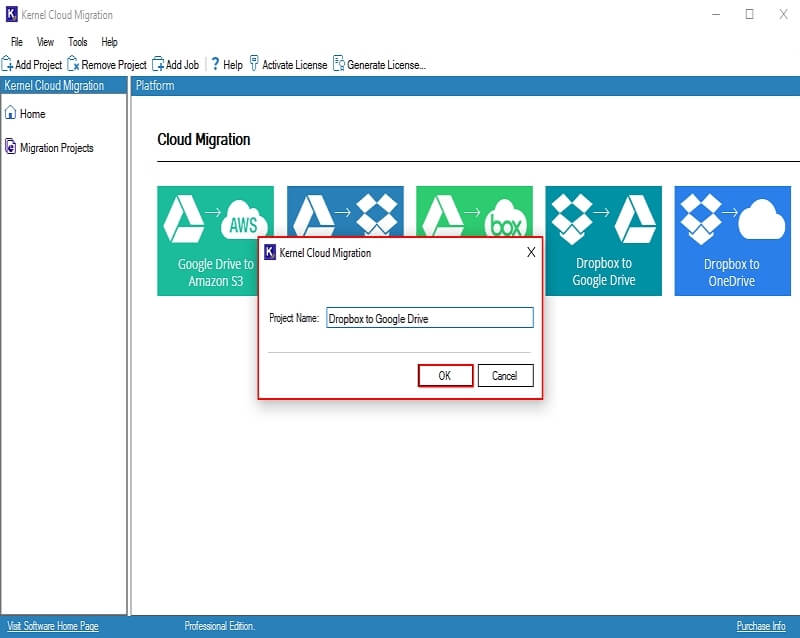
Task: Click the Kernel app icon in the title bar
Action: pyautogui.click(x=11, y=14)
